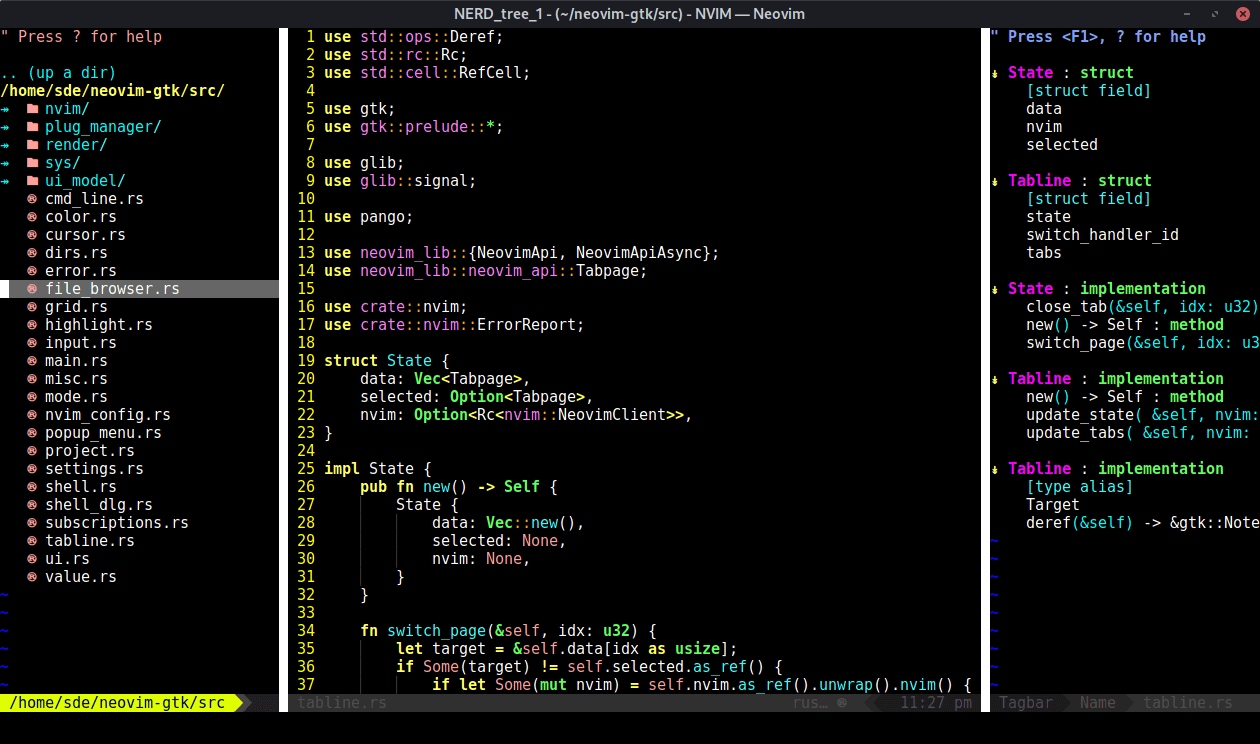Collapse Tabline implementation fold containing [type alias]
The image size is (1260, 744).
pyautogui.click(x=995, y=469)
